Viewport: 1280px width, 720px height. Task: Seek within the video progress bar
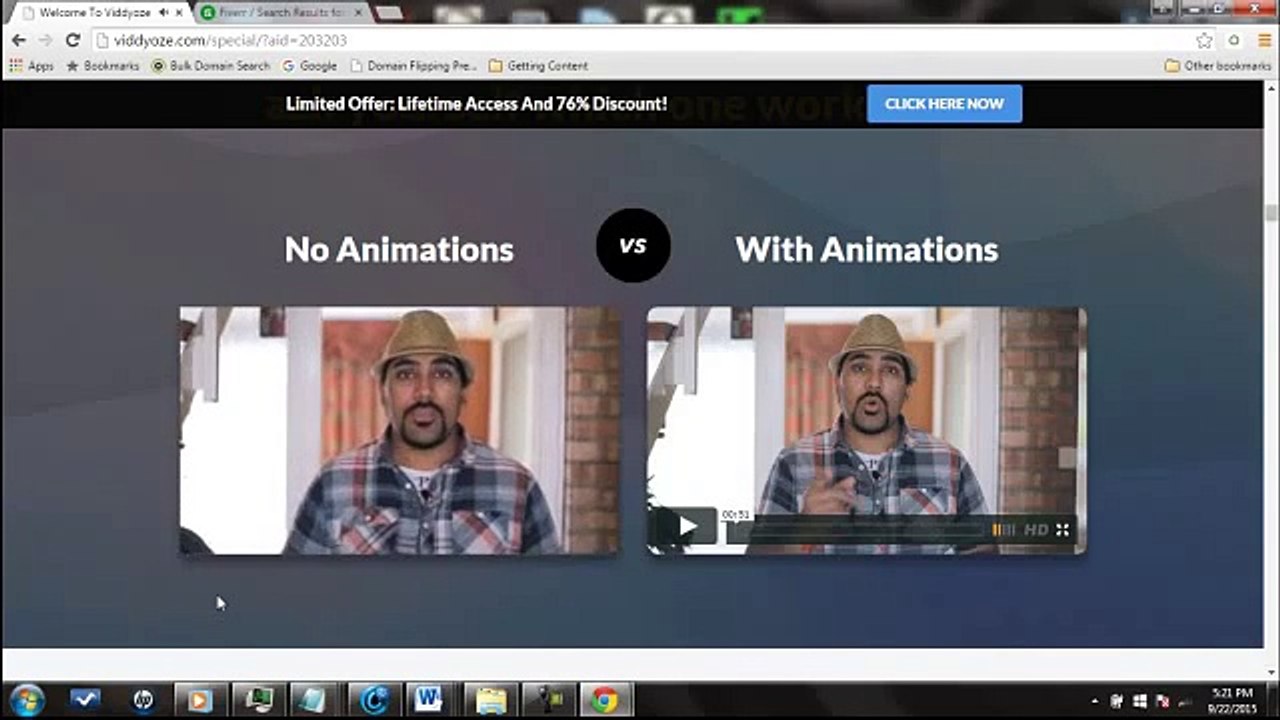pos(855,530)
